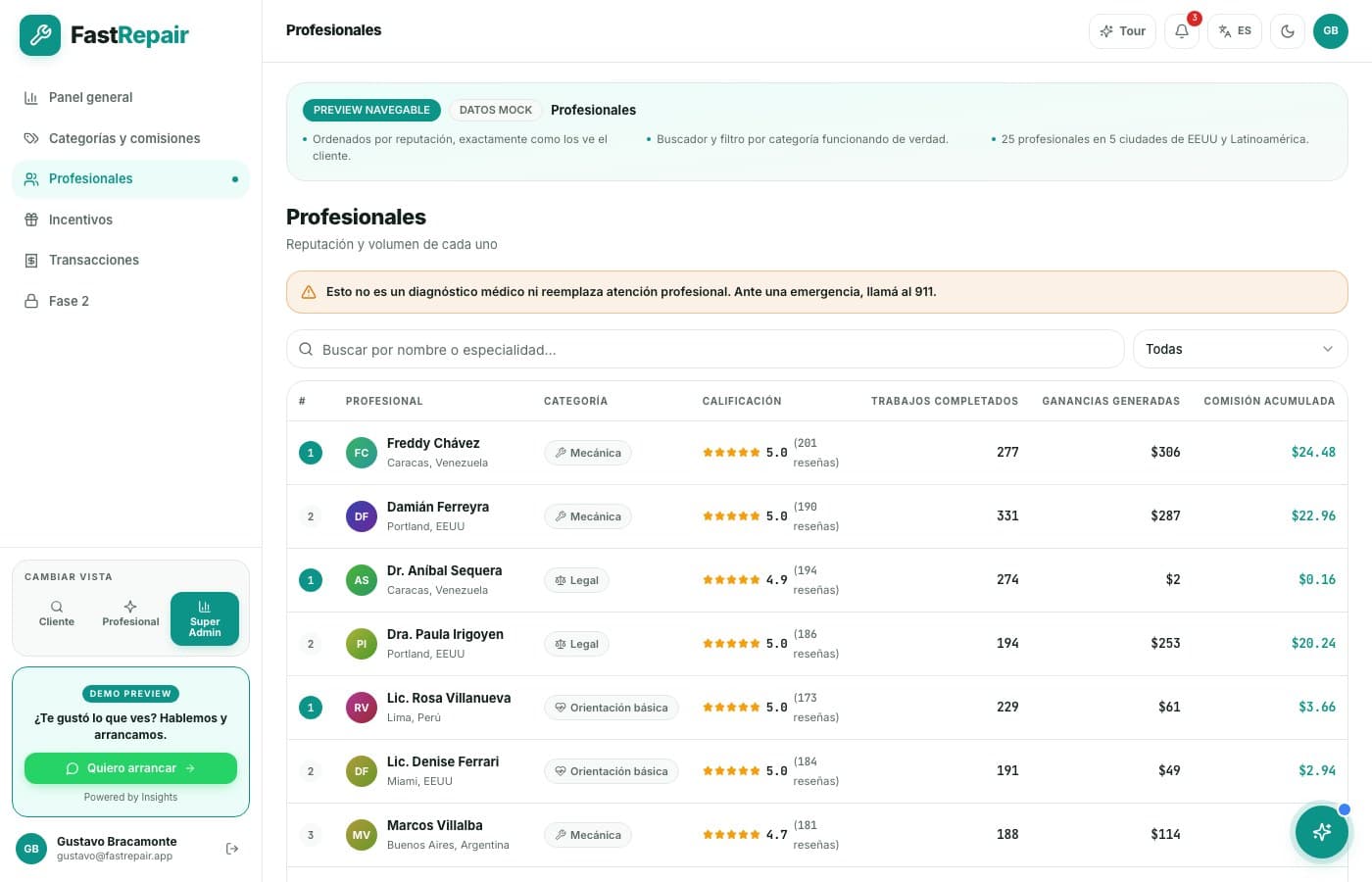Viewport: 1372px width, 882px height.
Task: Click the Legal tag for Dra. Paula Irigoyen
Action: [576, 644]
